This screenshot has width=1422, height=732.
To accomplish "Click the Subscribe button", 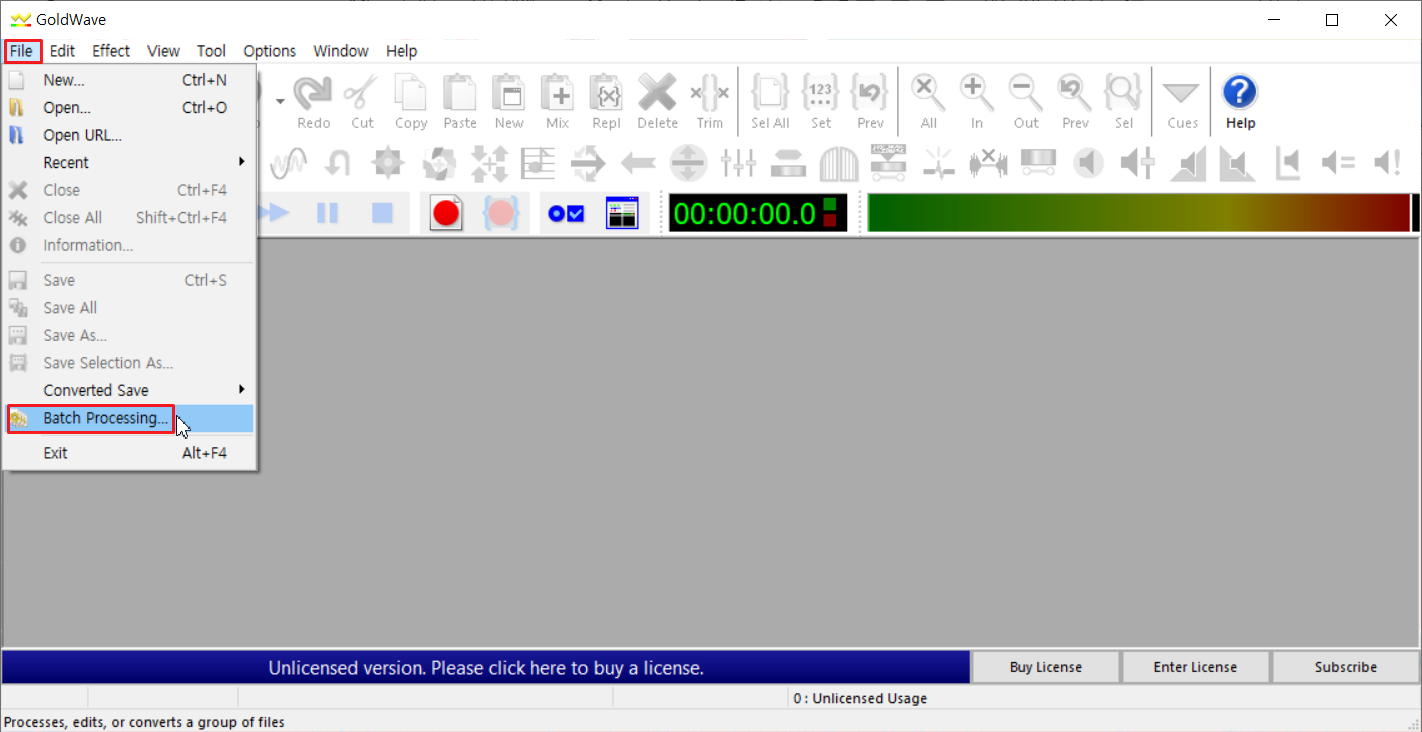I will click(x=1345, y=667).
